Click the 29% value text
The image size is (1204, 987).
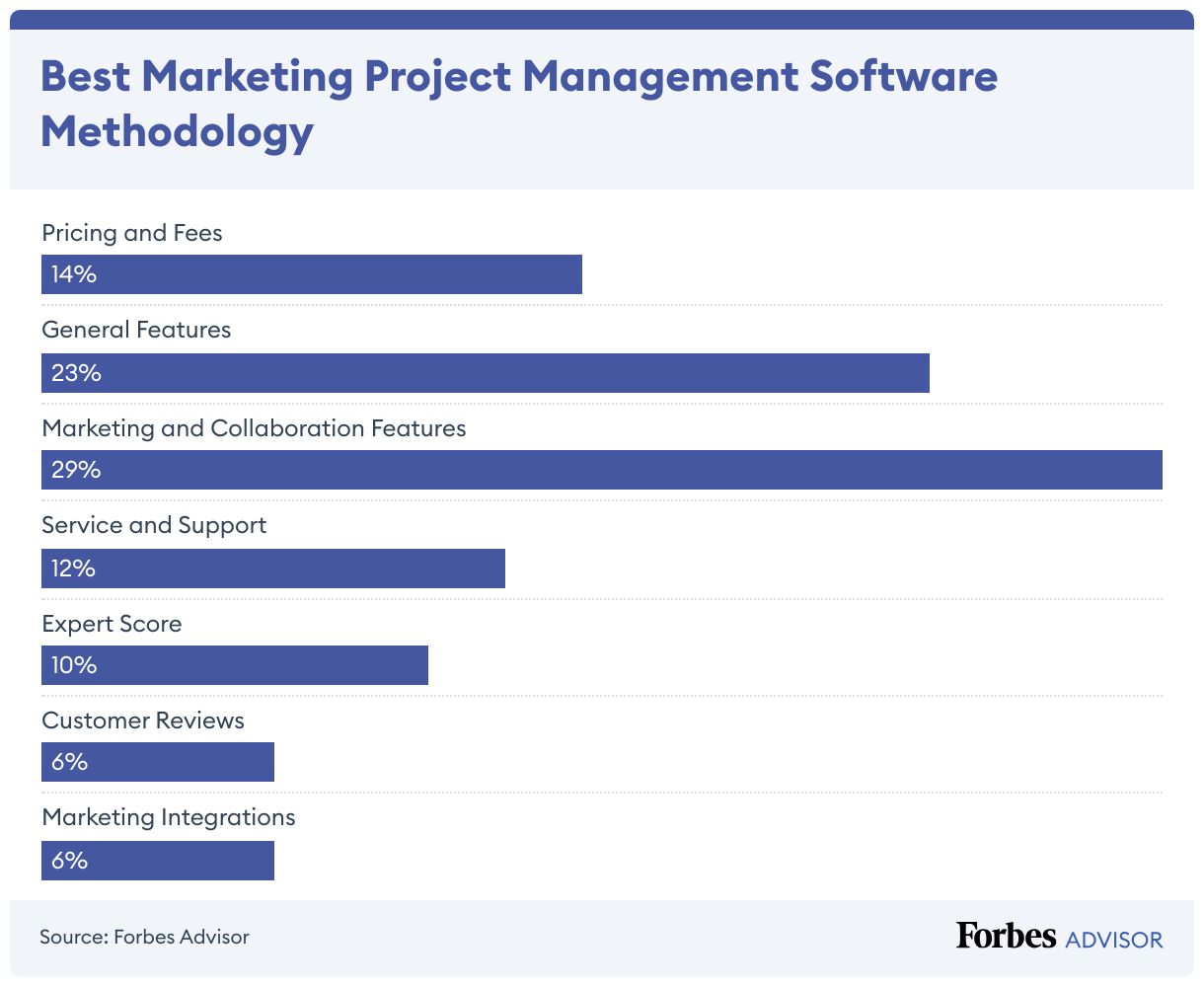(x=76, y=470)
